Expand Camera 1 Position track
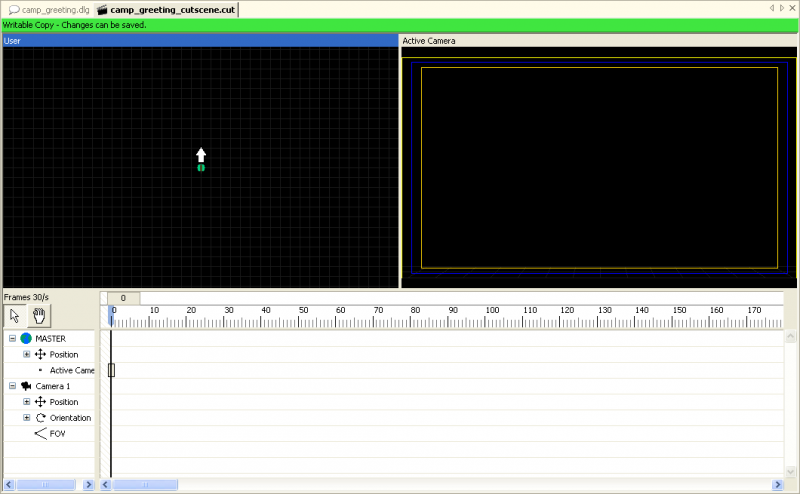The width and height of the screenshot is (800, 494). (27, 402)
